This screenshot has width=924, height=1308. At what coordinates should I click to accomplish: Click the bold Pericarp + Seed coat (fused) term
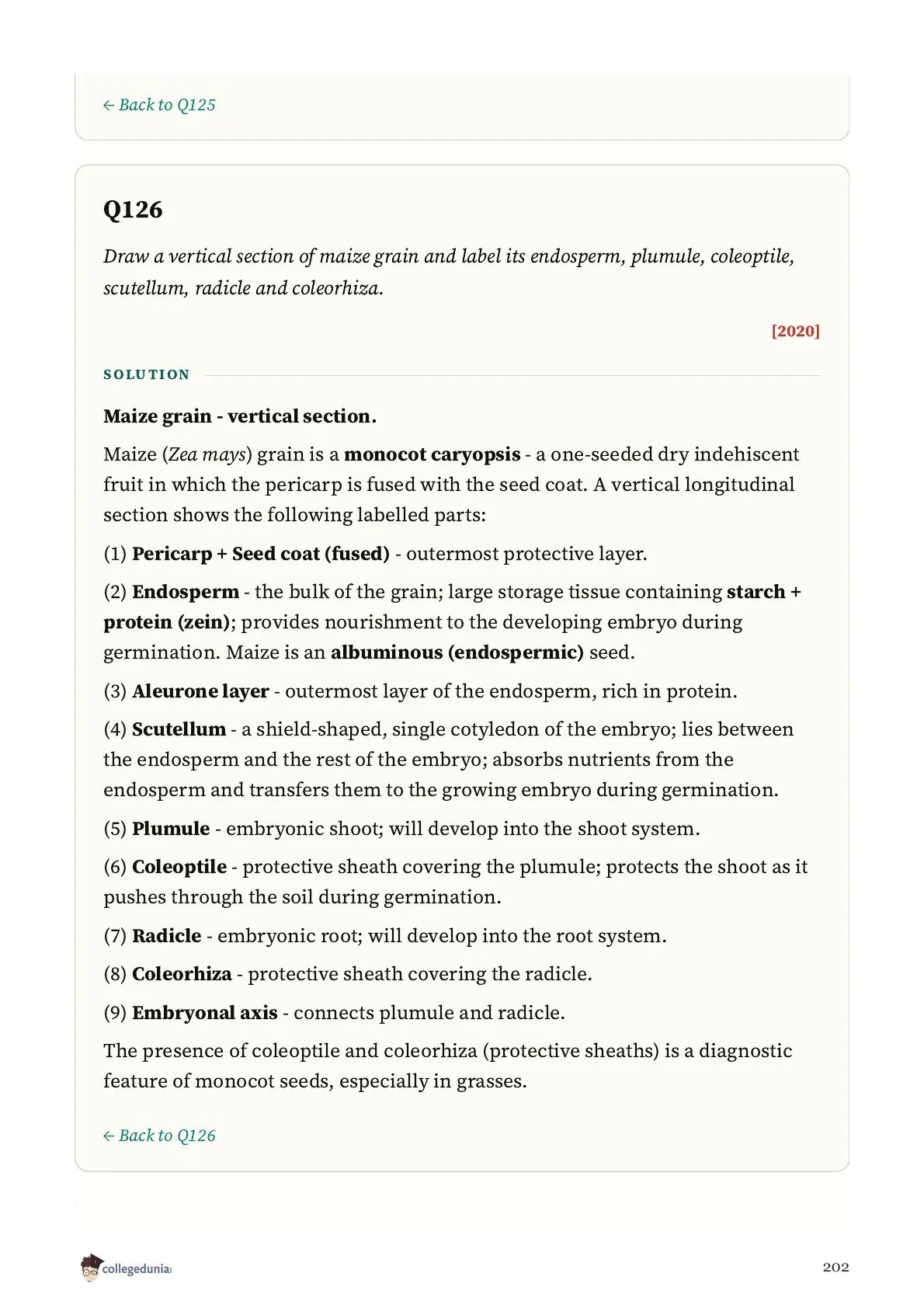pos(261,554)
